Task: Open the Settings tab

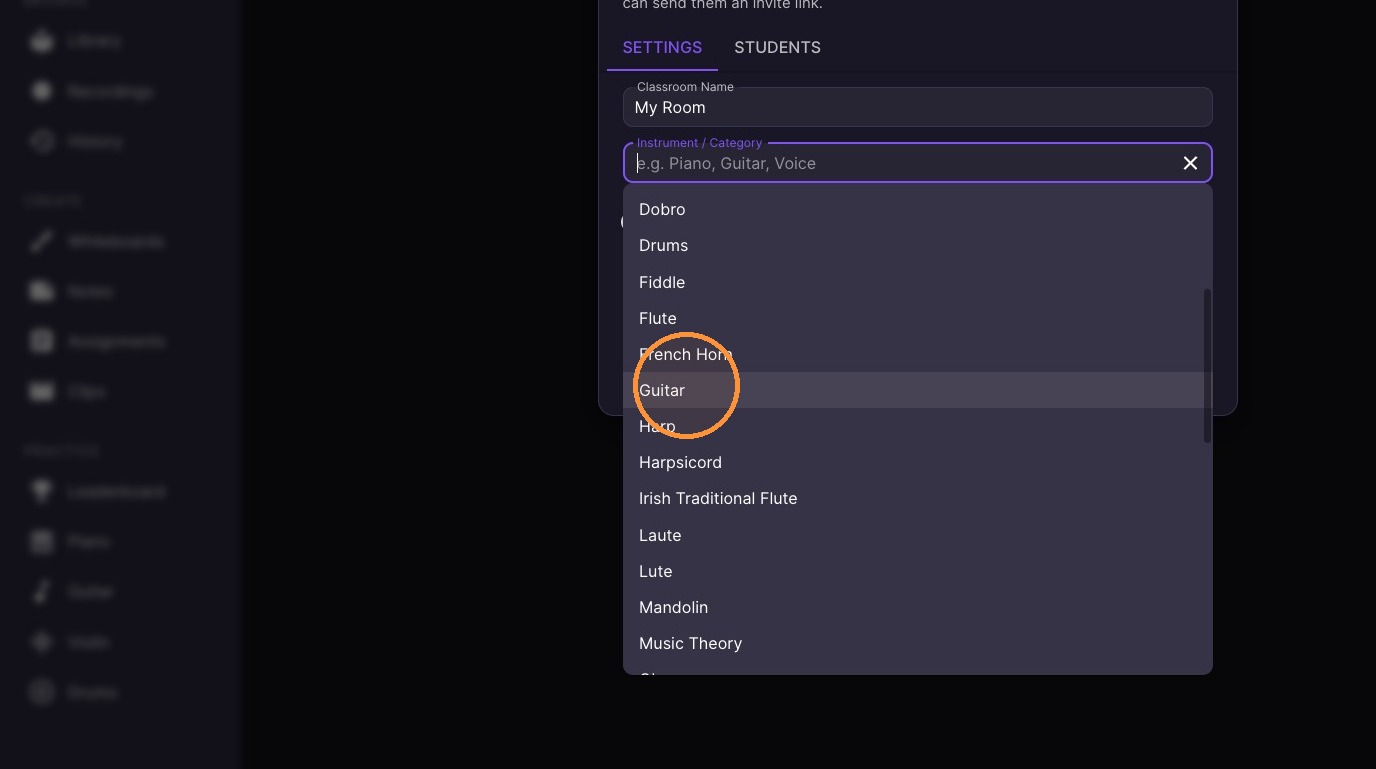Action: (x=662, y=47)
